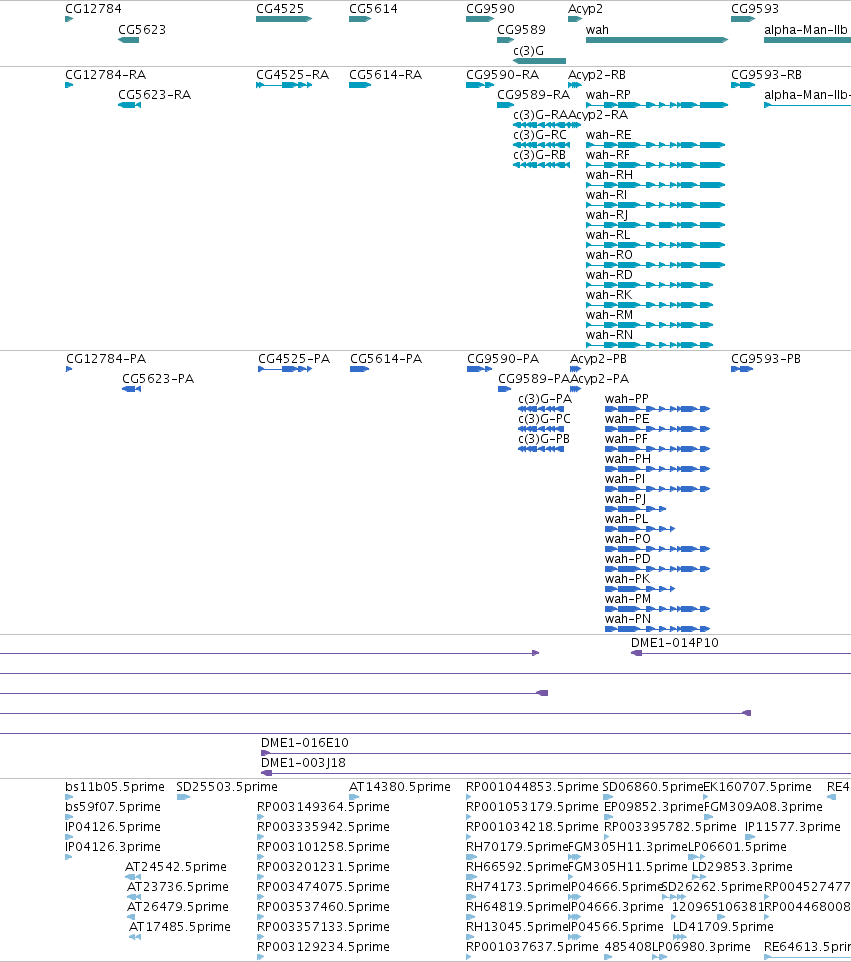Click the wah-RM transcript label
This screenshot has height=962, width=851.
(x=609, y=315)
